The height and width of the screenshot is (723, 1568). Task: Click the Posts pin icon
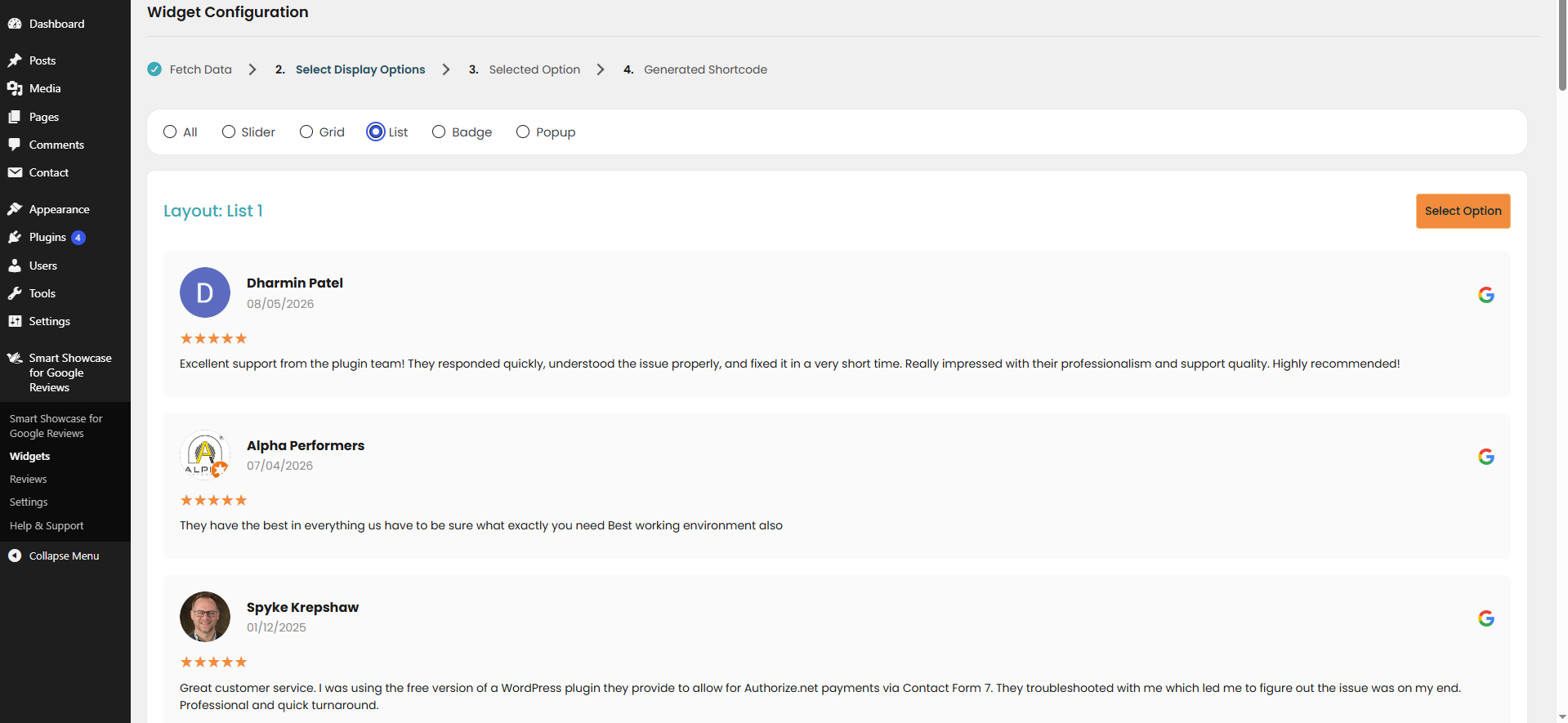[x=15, y=60]
